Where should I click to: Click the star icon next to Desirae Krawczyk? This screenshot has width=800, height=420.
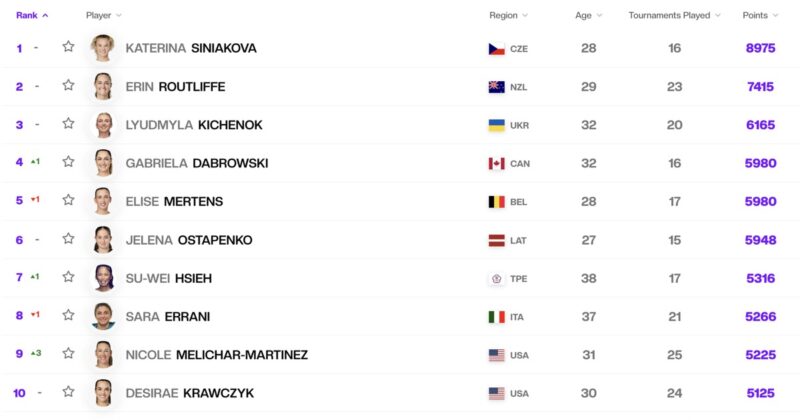pos(68,392)
